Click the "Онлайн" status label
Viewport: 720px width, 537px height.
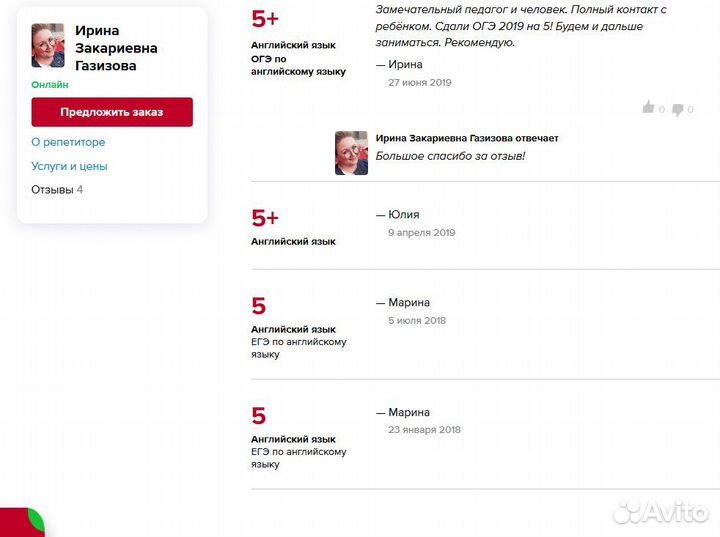click(50, 85)
